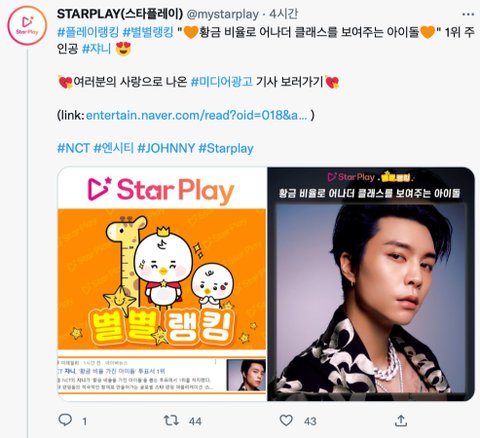Open the @mystarplay handle
Viewport: 480px width, 438px height.
(x=222, y=14)
